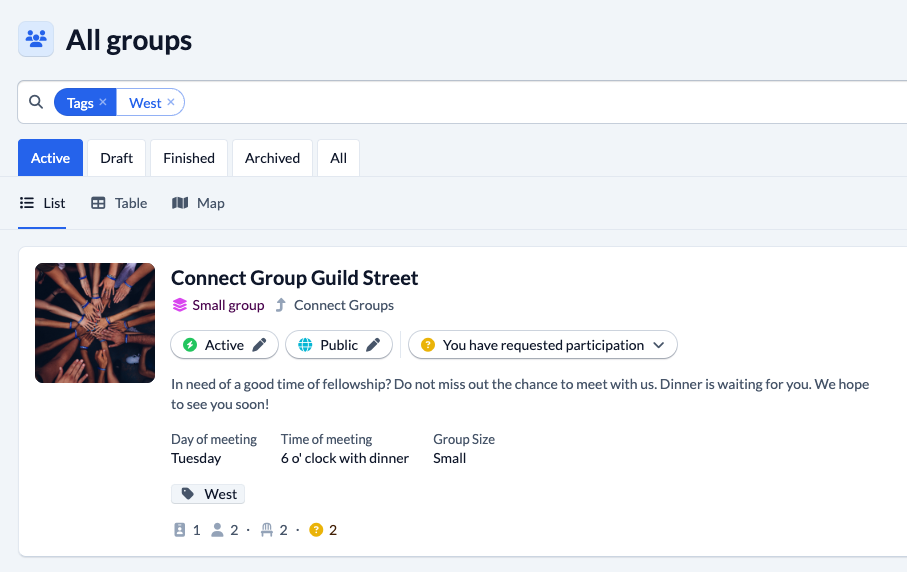
Task: Switch to the Draft tab
Action: pos(116,158)
